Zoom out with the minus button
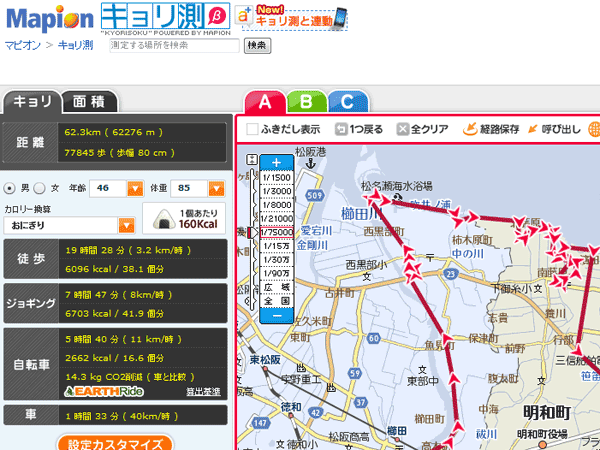 [x=277, y=316]
